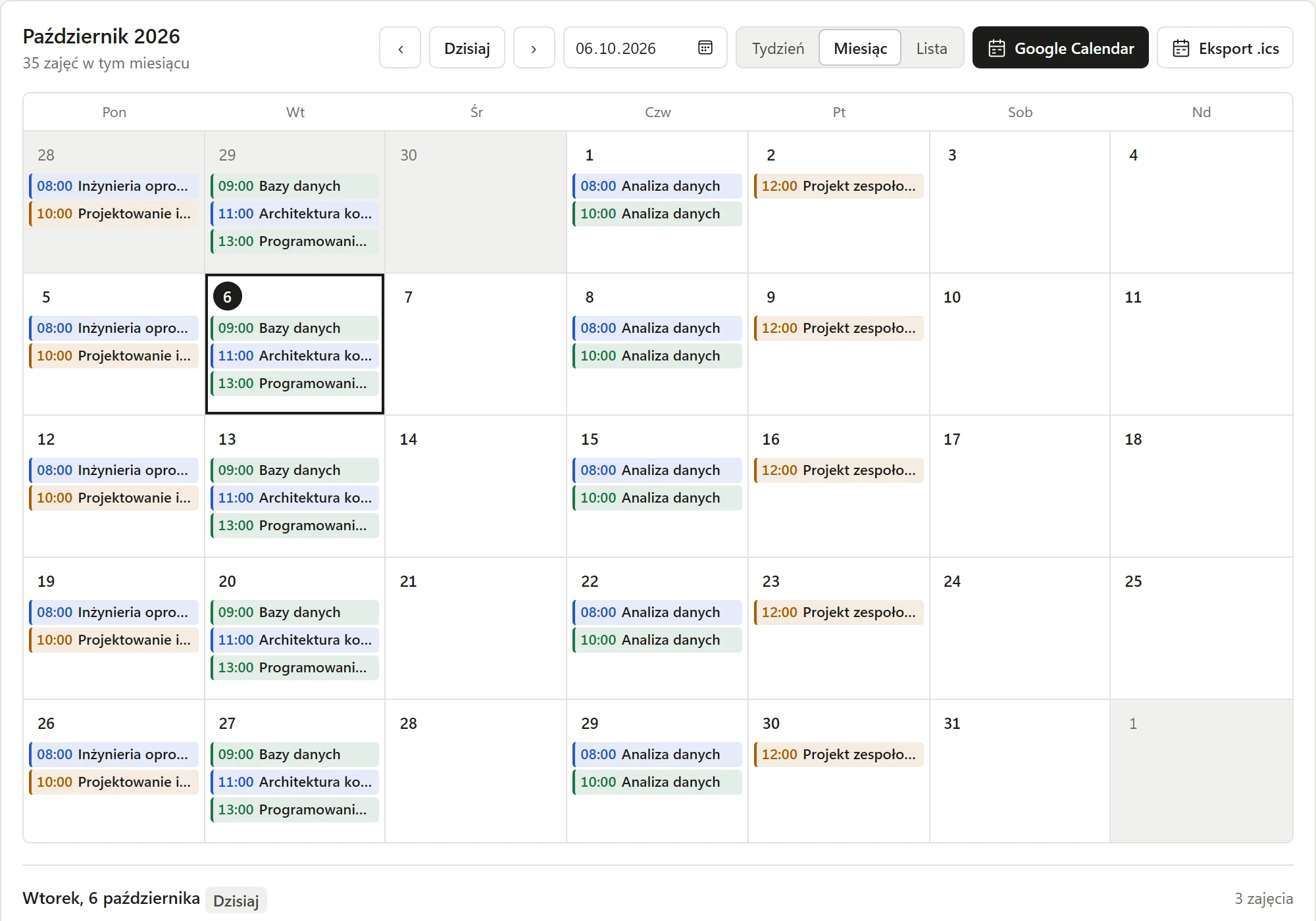Open 08:00 Inżynieria event on October 26
Screen dimensions: 1316x921
pos(114,755)
